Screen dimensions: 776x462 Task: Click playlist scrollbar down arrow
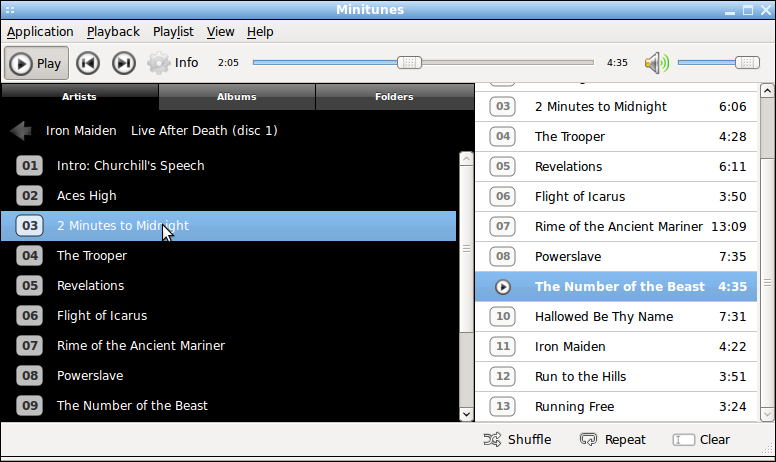pos(767,414)
